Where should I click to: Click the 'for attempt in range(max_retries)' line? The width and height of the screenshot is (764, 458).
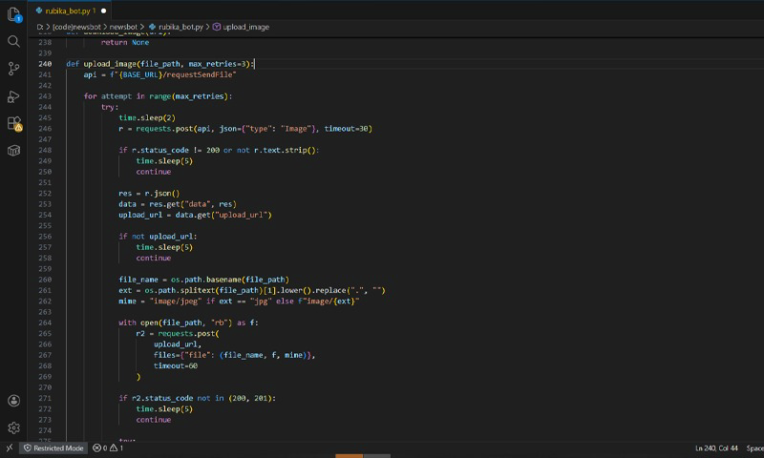pos(158,96)
